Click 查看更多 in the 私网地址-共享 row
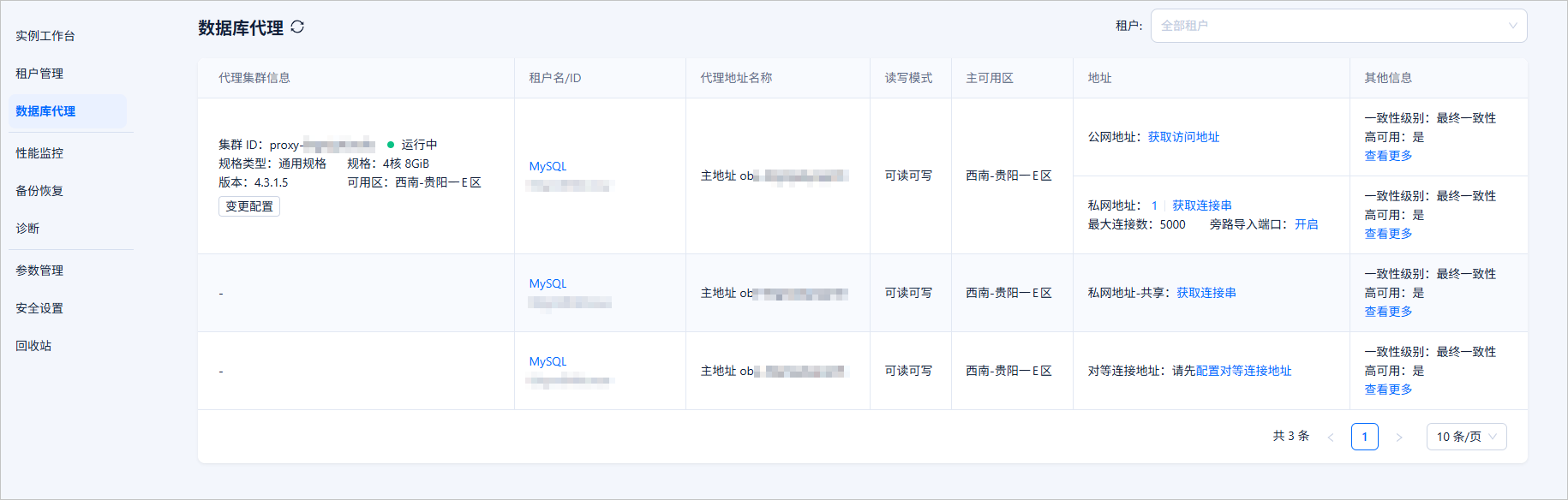 point(1388,312)
